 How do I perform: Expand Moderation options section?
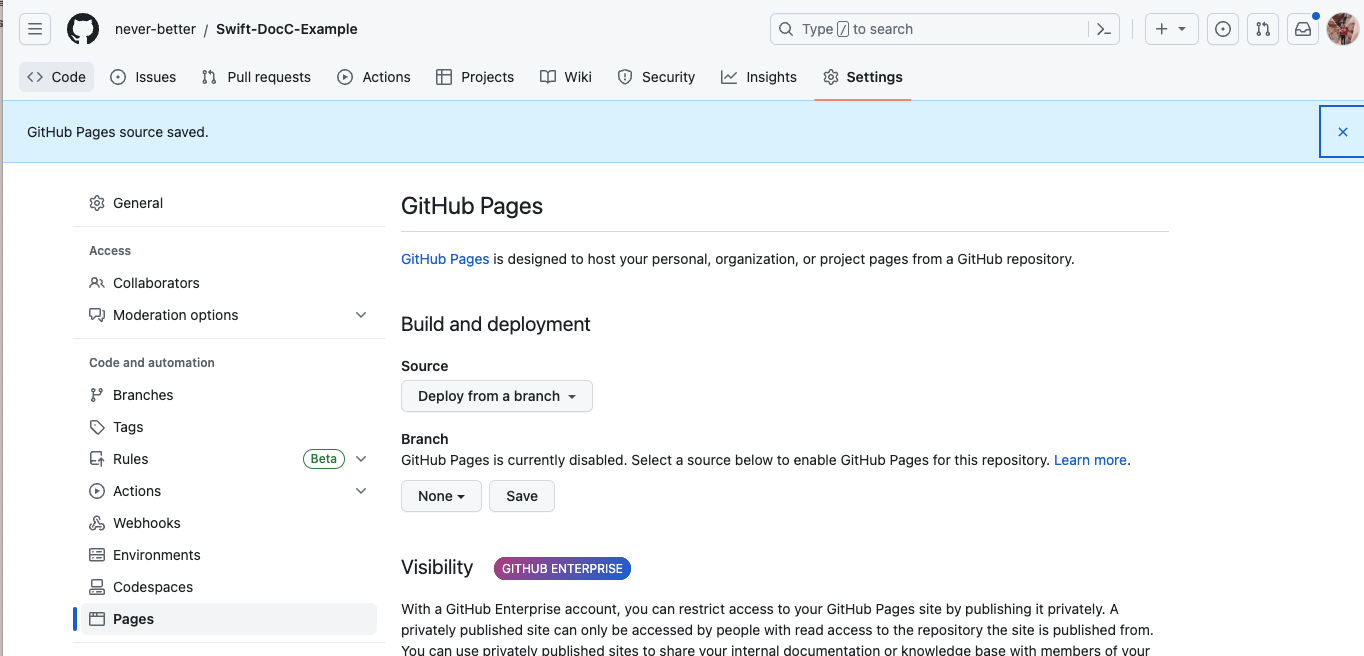228,315
